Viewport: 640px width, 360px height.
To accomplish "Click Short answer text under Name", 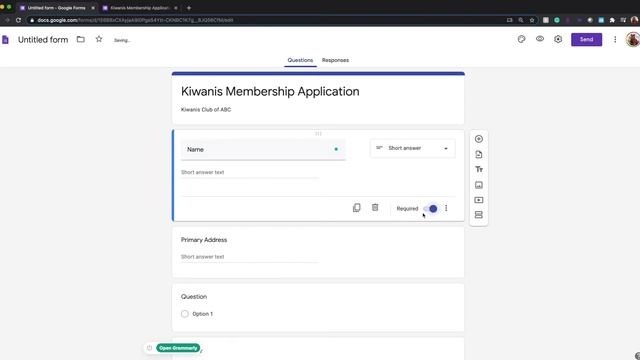I will coord(202,172).
